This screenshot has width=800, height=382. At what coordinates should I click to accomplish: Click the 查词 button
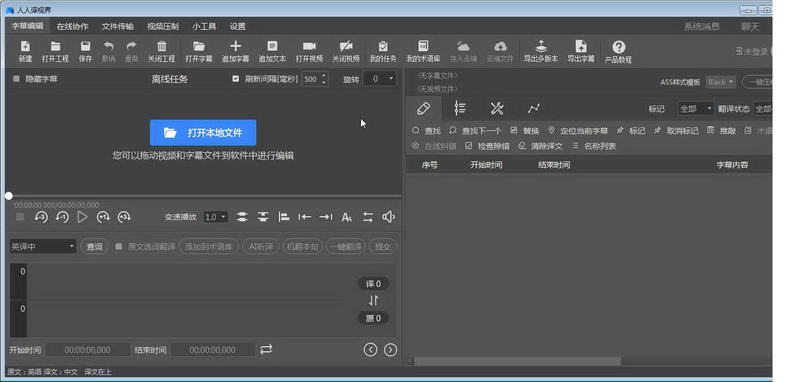[94, 247]
